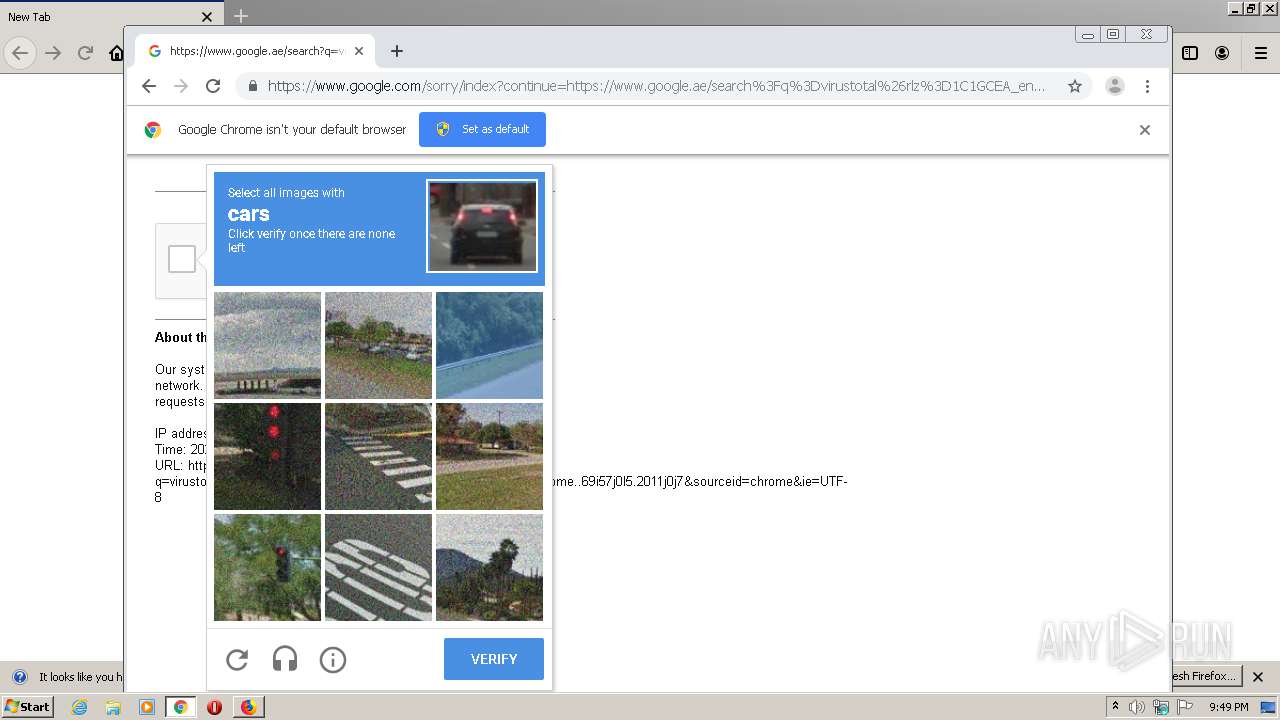Screen dimensions: 1280x720
Task: Close the Firefox notification bar
Action: (x=1258, y=677)
